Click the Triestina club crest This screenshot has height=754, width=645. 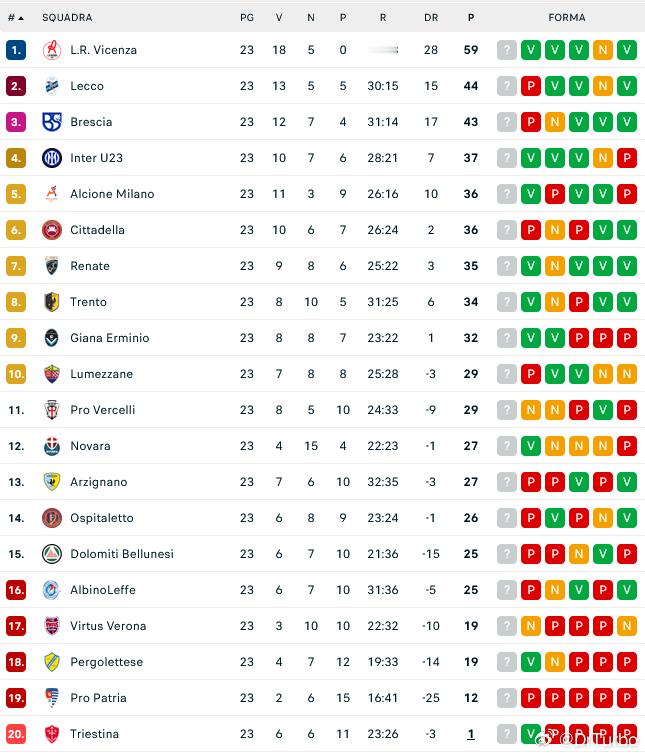tap(52, 734)
